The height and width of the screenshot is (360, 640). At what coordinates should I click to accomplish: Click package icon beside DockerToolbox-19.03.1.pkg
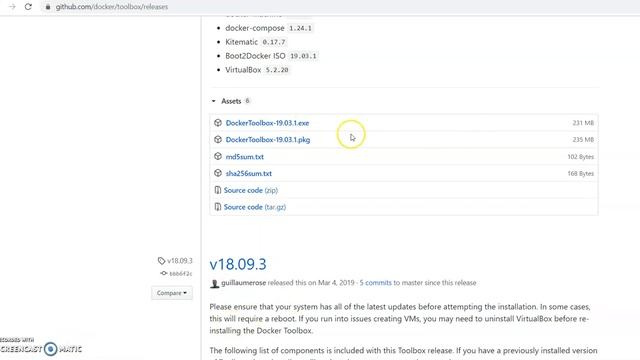218,140
